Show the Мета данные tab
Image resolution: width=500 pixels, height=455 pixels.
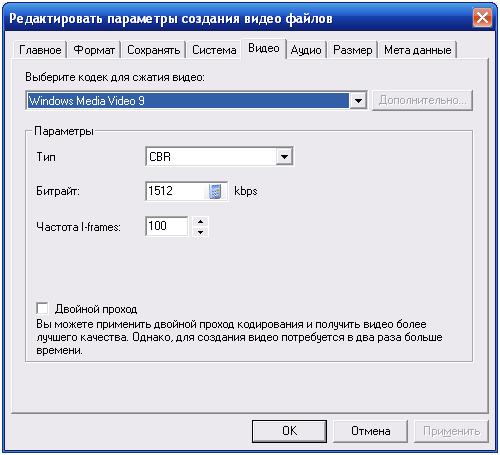point(417,50)
